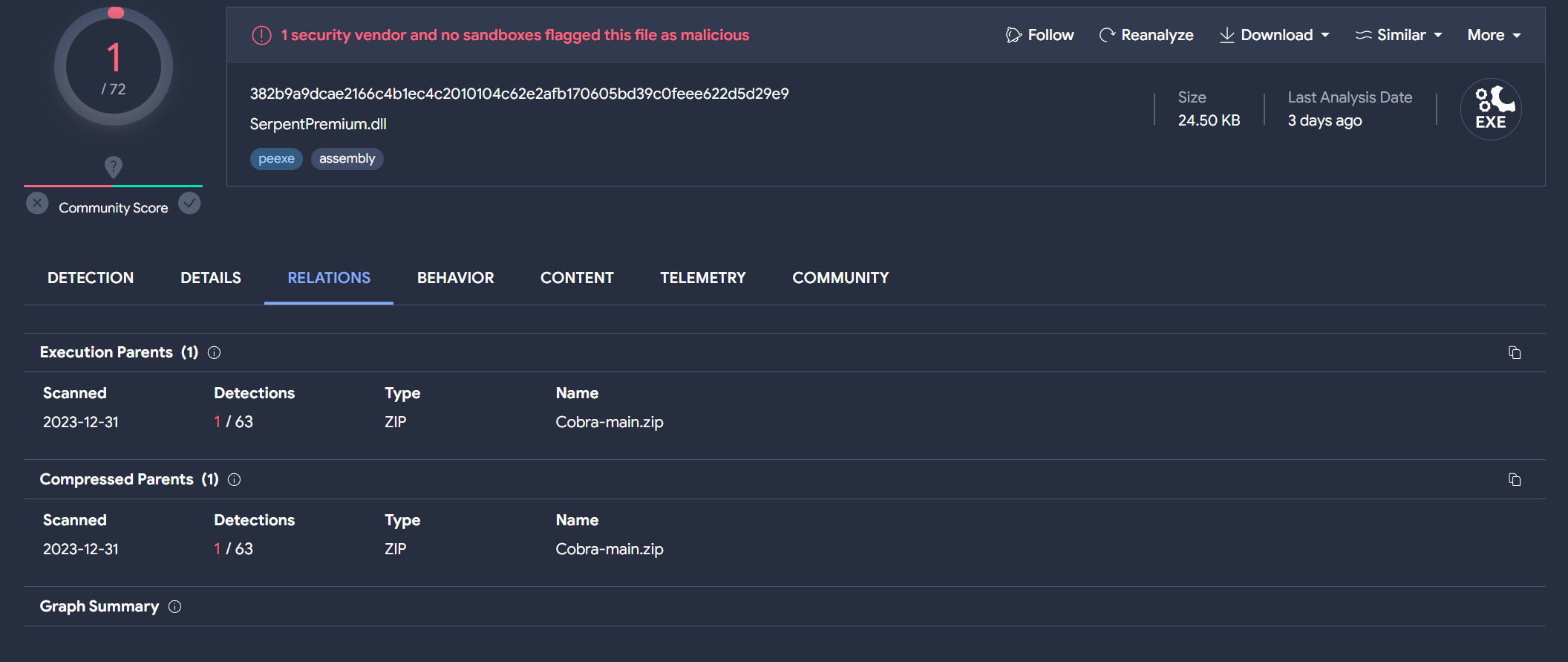Click the community score question-mark marker
This screenshot has width=1568, height=662.
tap(113, 166)
